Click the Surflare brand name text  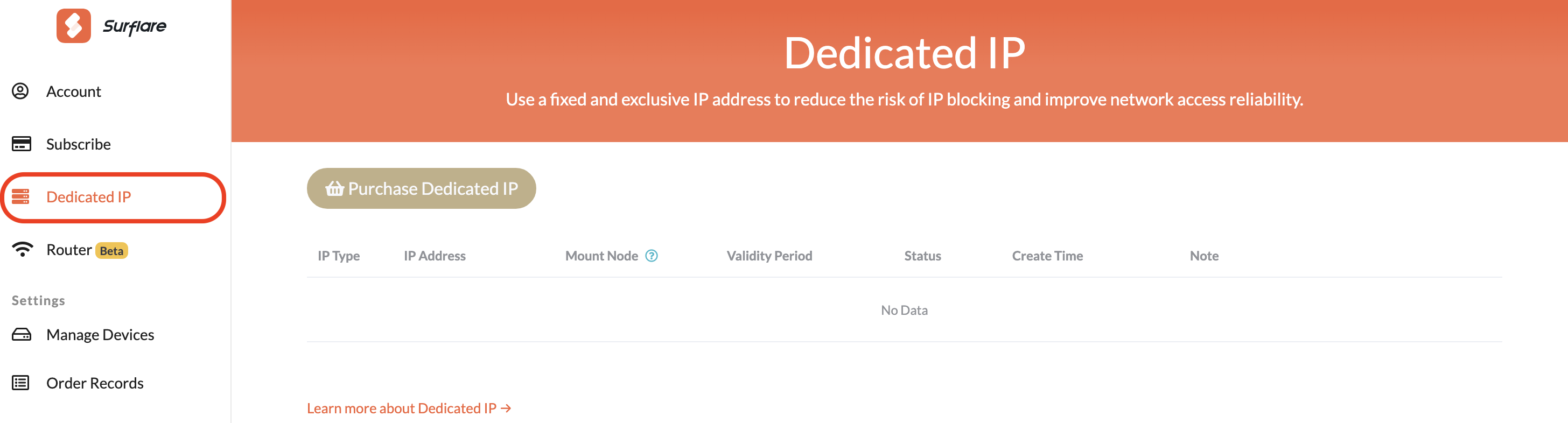click(135, 26)
